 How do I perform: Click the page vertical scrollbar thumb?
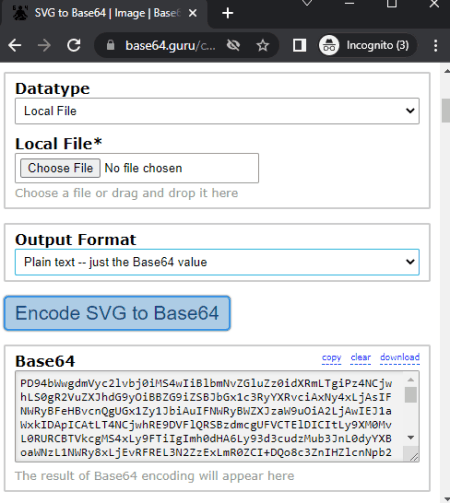coord(446,111)
